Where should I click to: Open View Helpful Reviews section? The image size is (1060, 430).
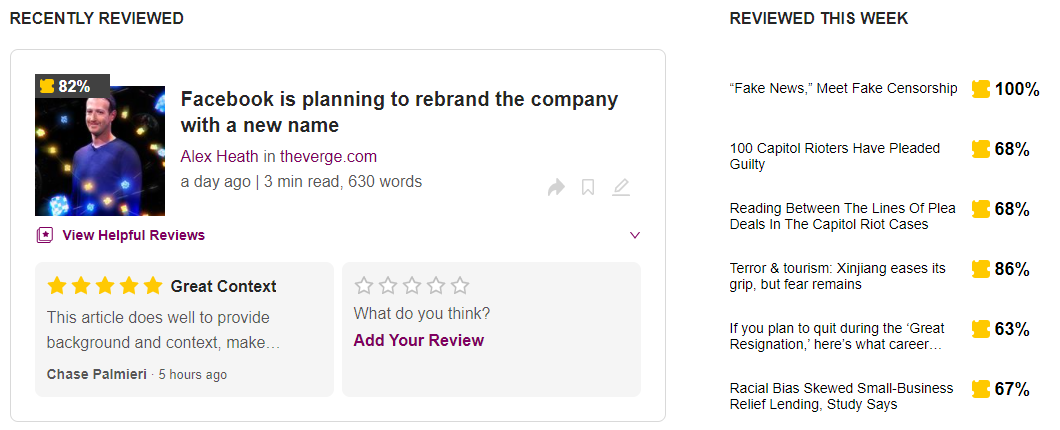(133, 235)
